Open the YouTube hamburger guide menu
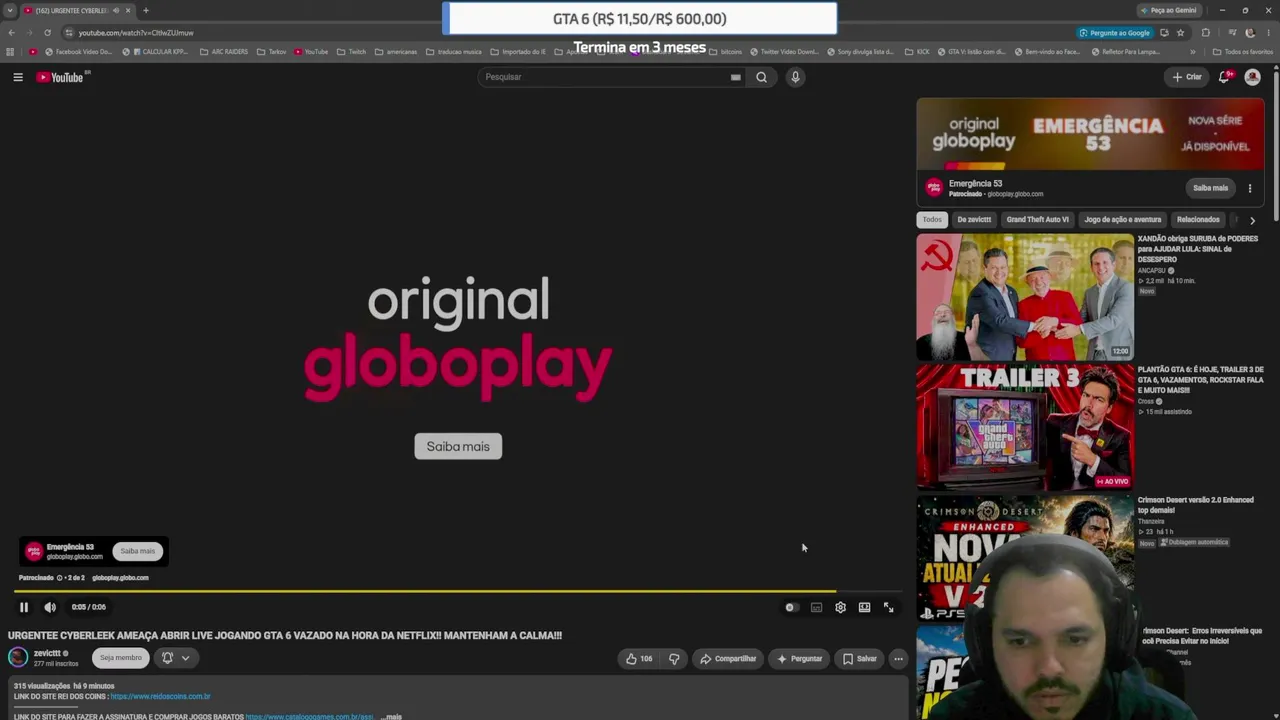The image size is (1280, 720). pyautogui.click(x=18, y=77)
